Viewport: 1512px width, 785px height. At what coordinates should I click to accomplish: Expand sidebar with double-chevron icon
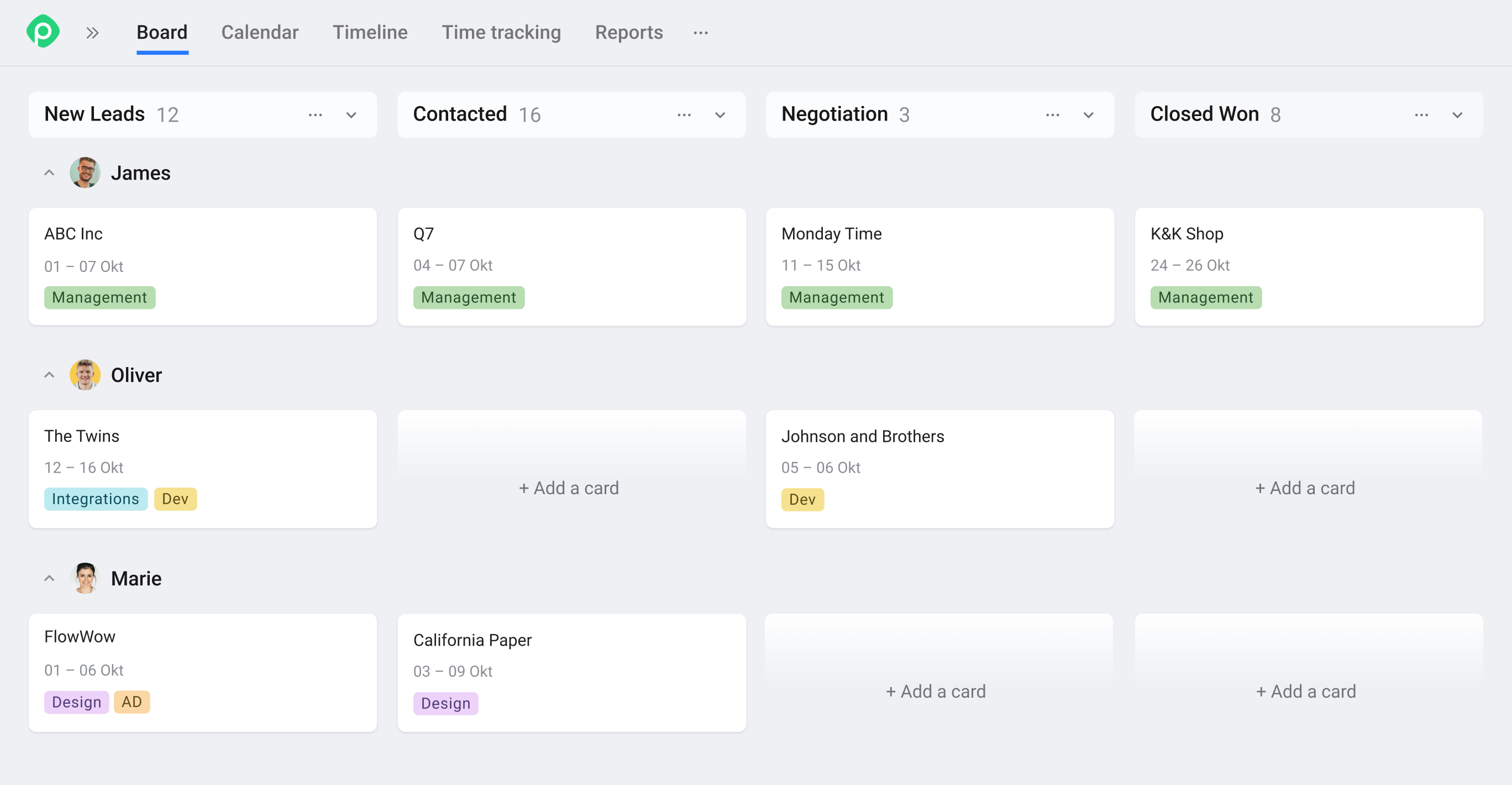point(92,33)
